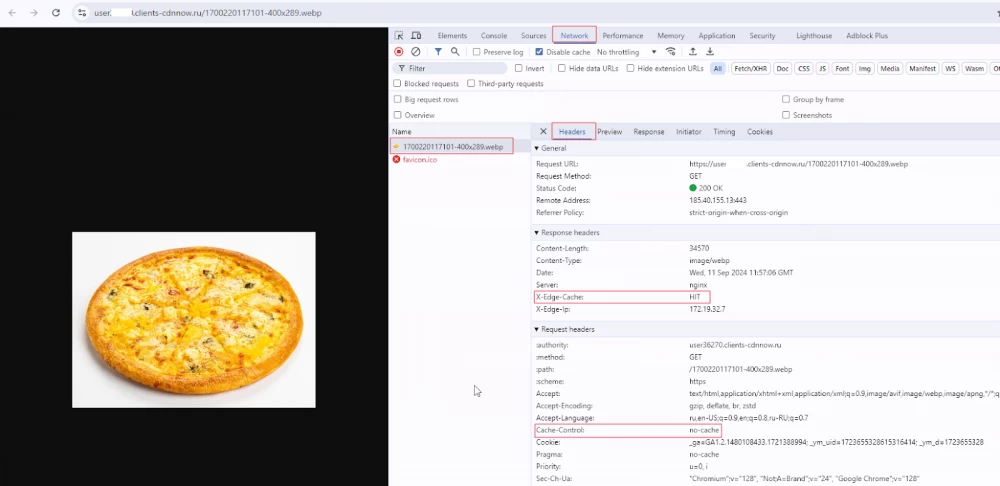Collapse the General section
Viewport: 1000px width, 486px height.
[537, 148]
